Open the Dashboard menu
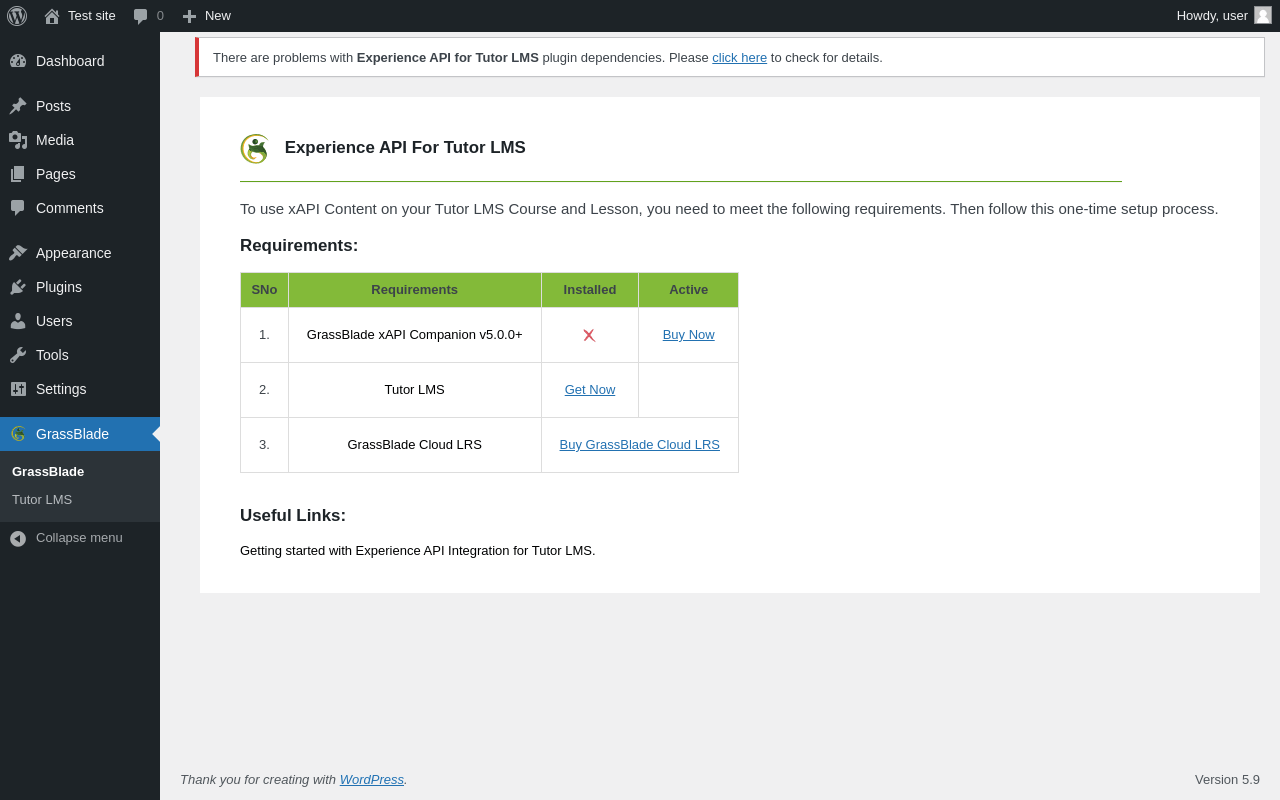Image resolution: width=1280 pixels, height=800 pixels. pos(80,61)
